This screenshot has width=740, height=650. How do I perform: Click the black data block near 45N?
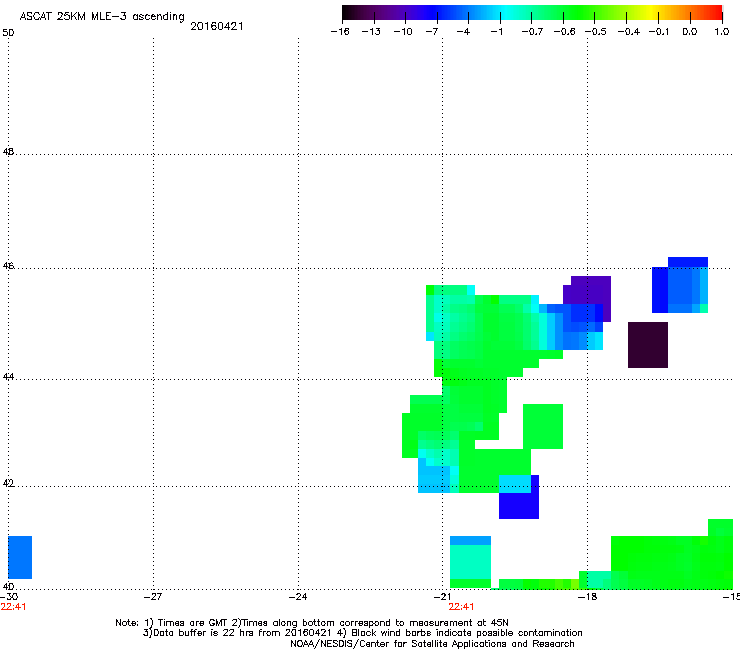[x=648, y=345]
